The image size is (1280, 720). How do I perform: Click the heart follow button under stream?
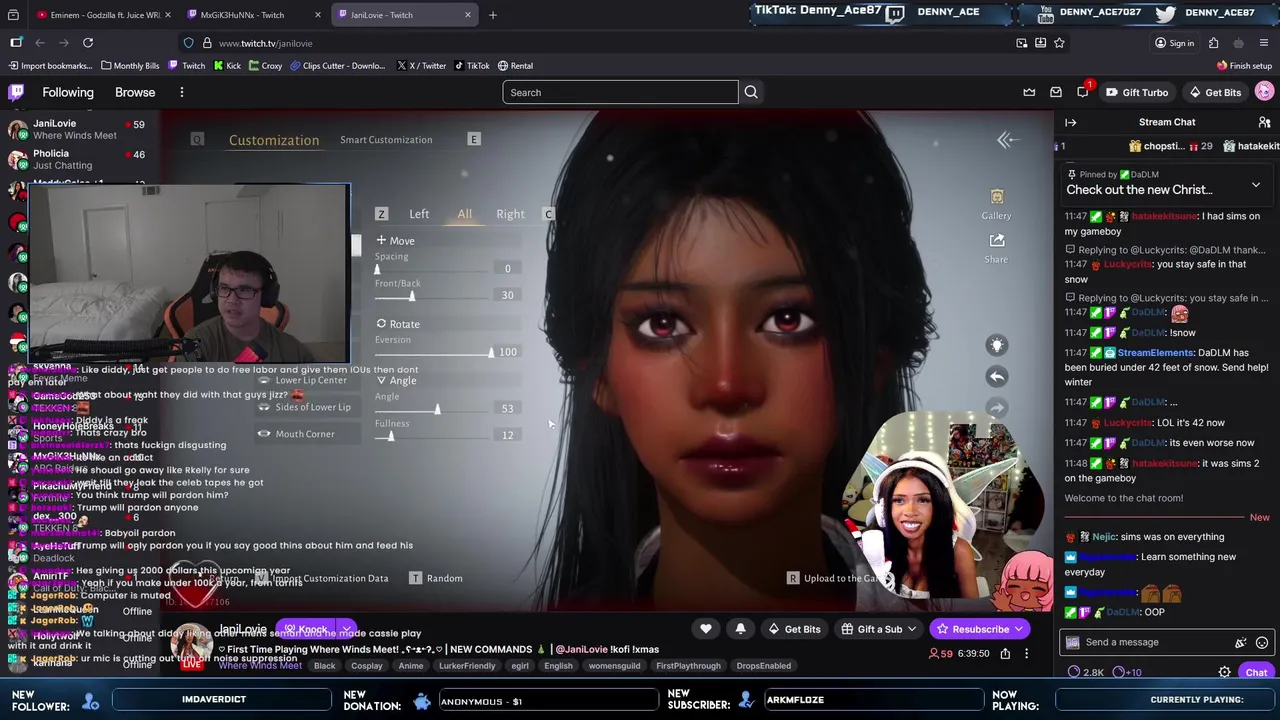tap(706, 629)
